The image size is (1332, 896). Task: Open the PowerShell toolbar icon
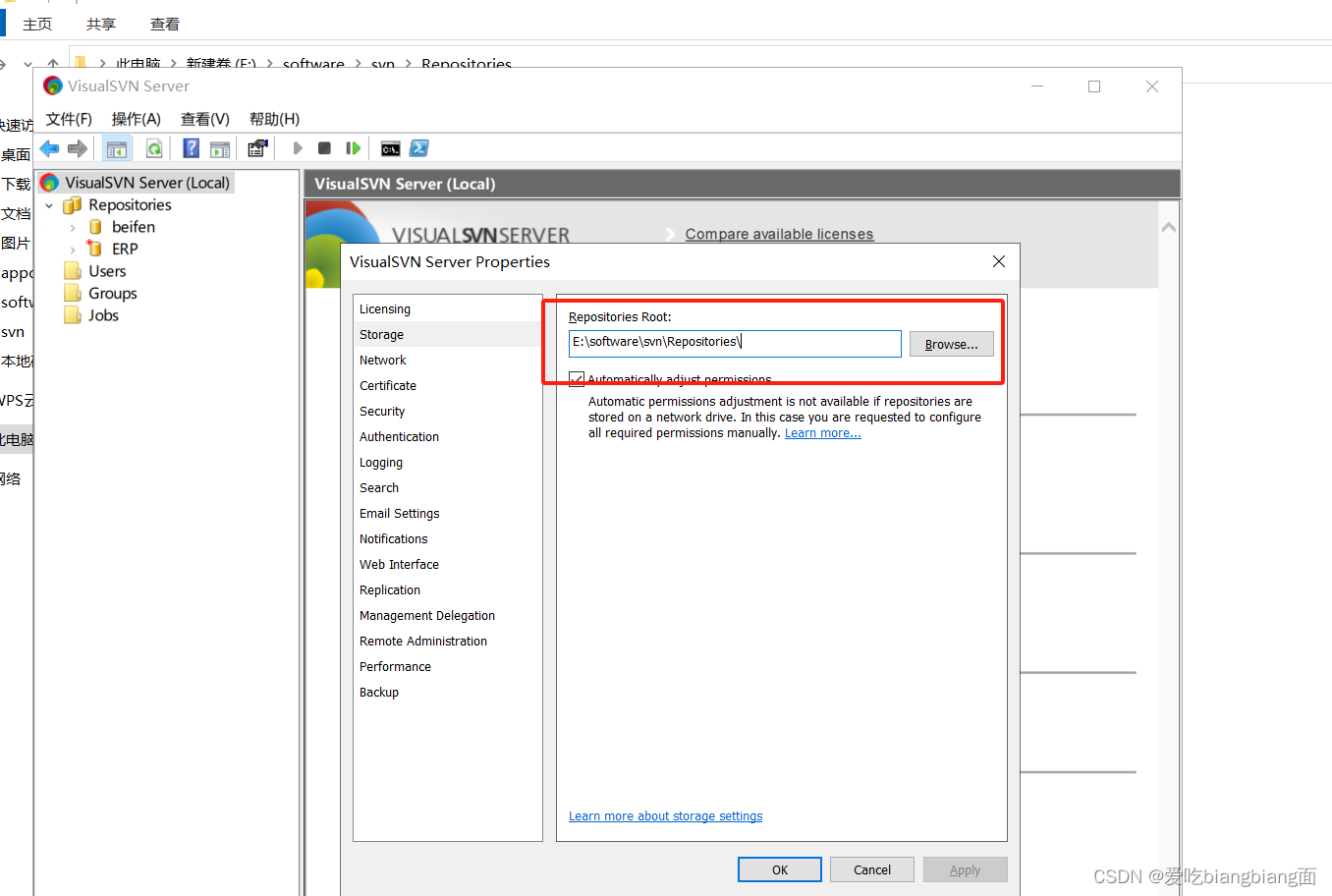419,148
